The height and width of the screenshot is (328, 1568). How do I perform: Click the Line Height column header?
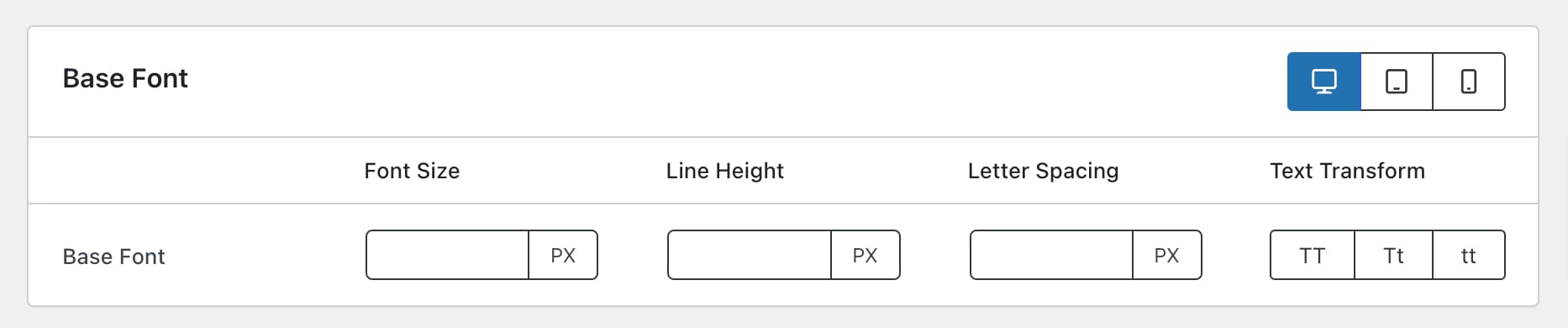click(724, 171)
